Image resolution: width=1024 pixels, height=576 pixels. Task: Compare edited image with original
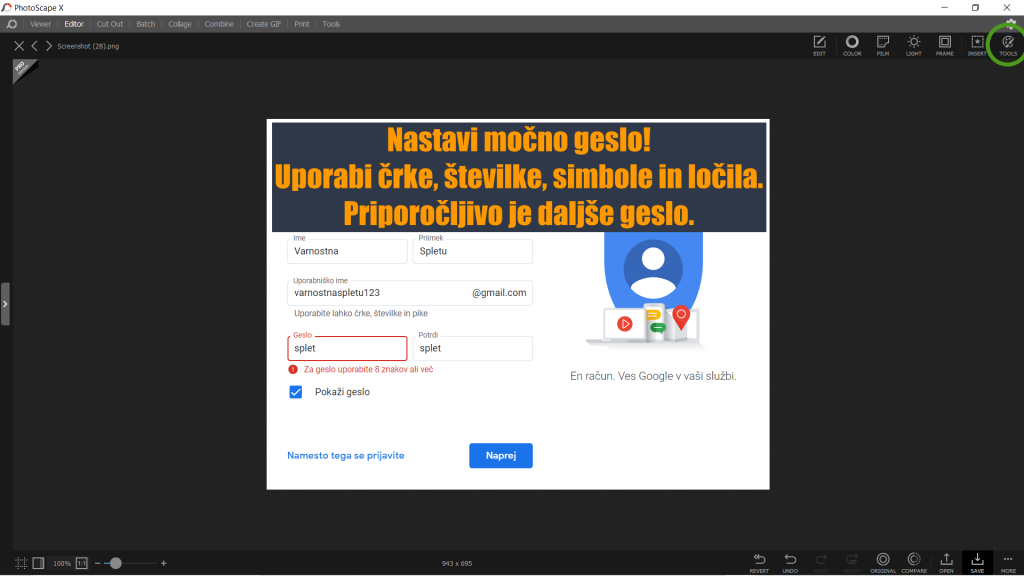pyautogui.click(x=914, y=562)
